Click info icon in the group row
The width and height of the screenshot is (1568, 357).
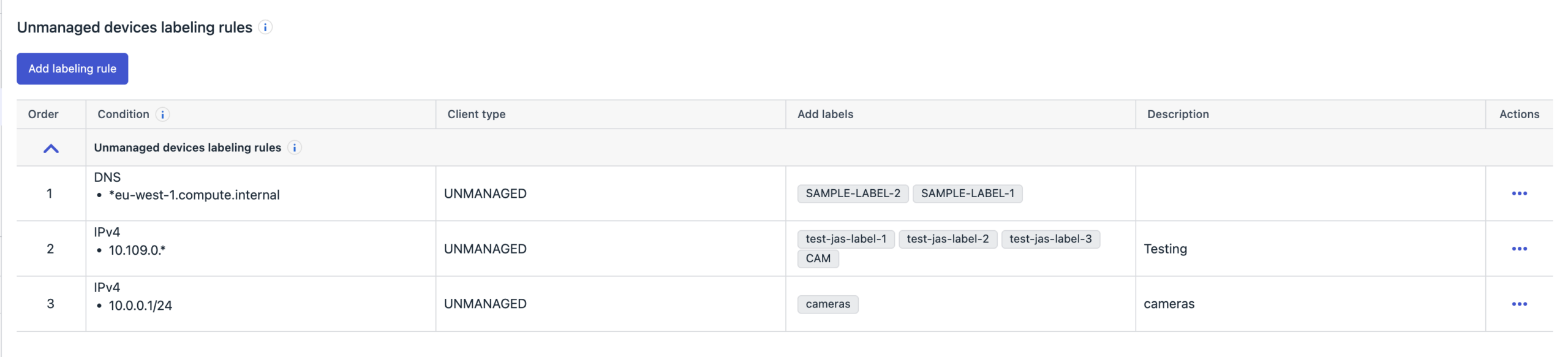[x=295, y=148]
